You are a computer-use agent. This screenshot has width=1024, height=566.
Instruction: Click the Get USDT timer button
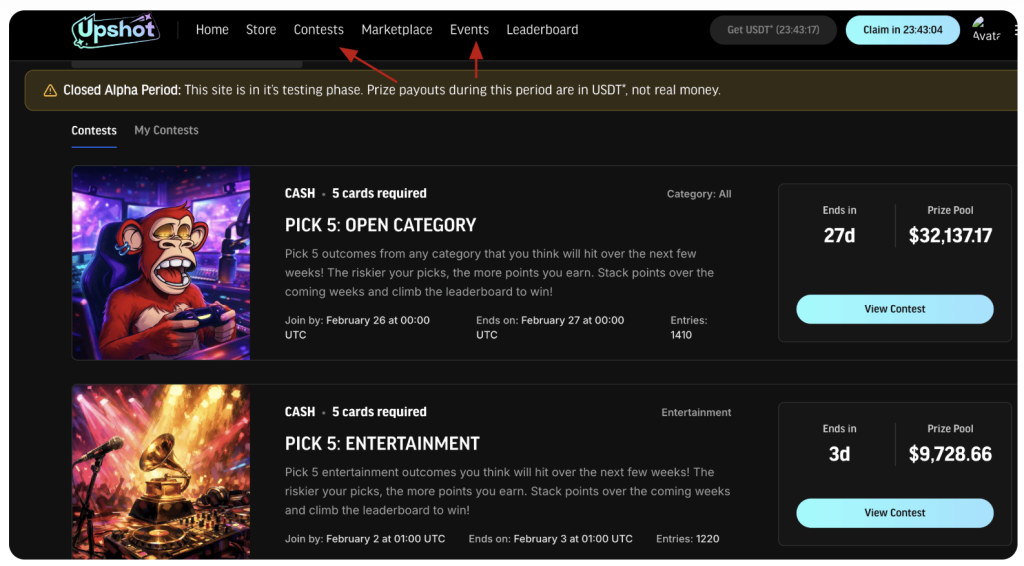(x=773, y=30)
